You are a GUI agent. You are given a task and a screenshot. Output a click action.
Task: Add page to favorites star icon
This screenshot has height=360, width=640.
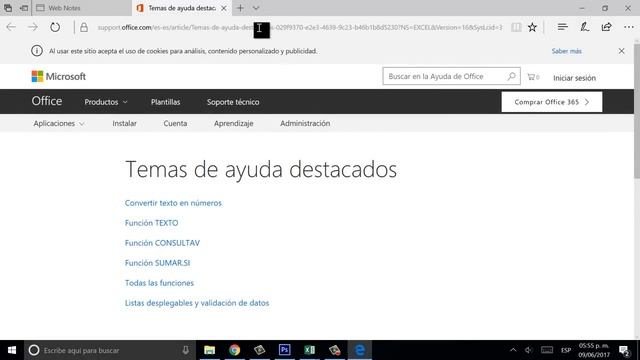click(532, 27)
